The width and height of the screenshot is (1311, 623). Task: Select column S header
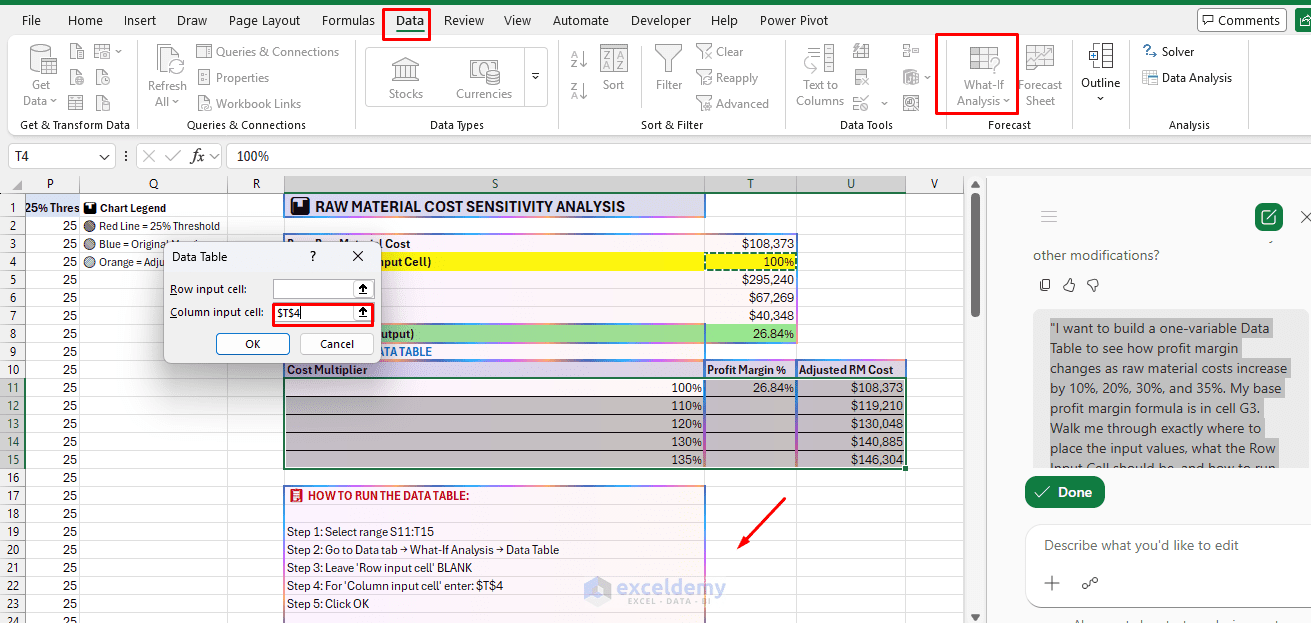(494, 183)
